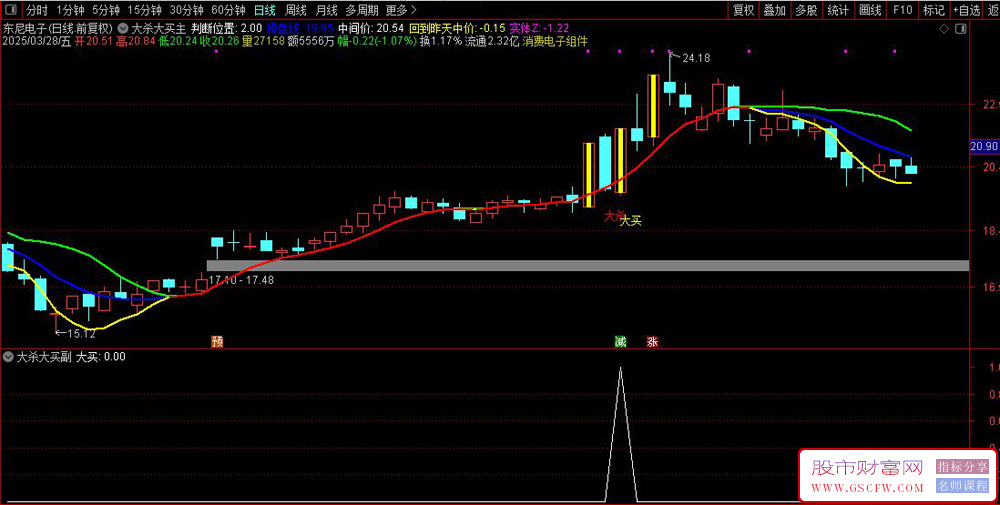Click the 叠加 overlay button
This screenshot has width=1000, height=505.
(x=774, y=10)
